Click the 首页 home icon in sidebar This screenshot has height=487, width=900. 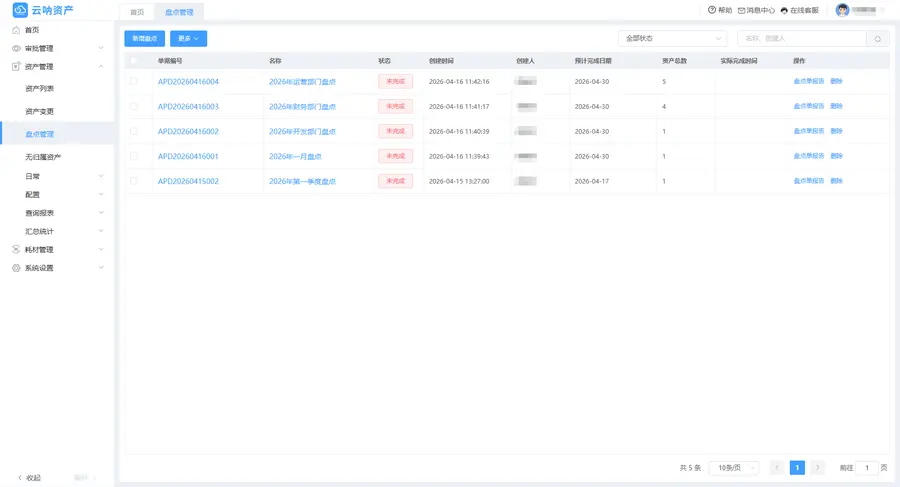pos(16,30)
